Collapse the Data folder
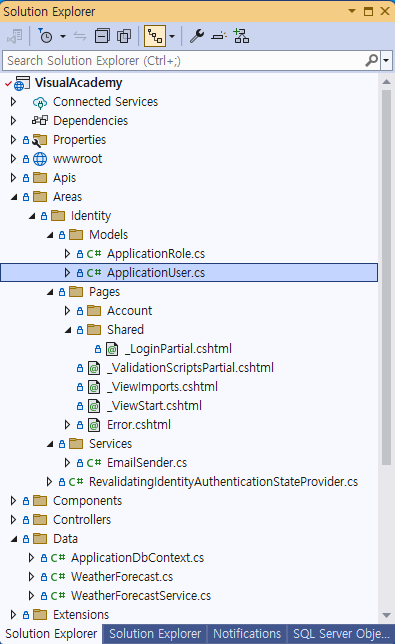 [x=14, y=539]
